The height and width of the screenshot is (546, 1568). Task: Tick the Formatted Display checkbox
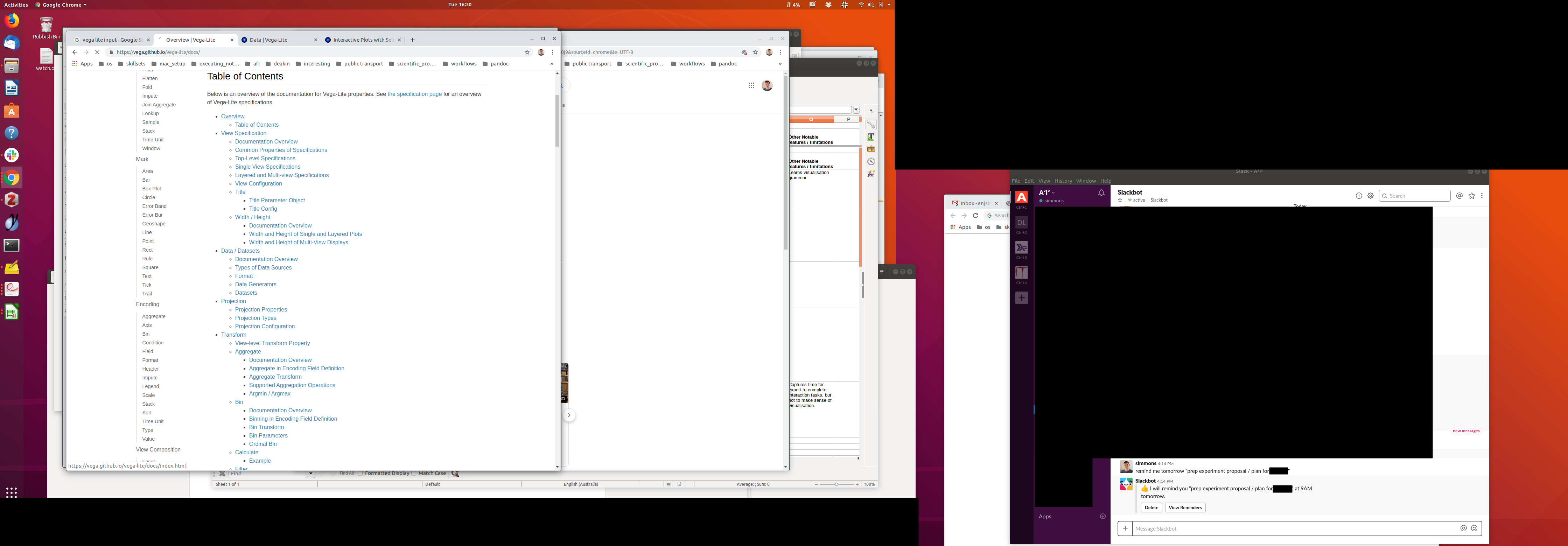360,473
